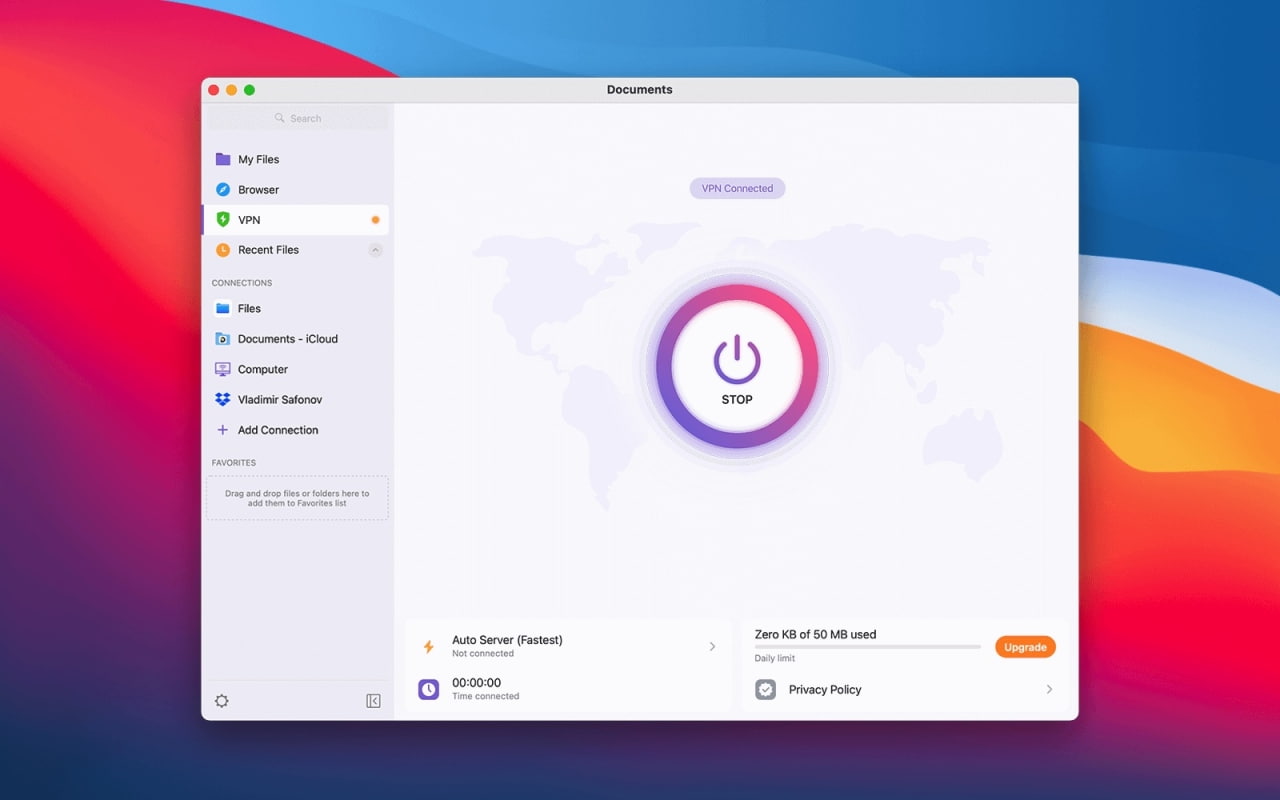Open the Vladimir Safonov Dropbox connection

pyautogui.click(x=296, y=400)
